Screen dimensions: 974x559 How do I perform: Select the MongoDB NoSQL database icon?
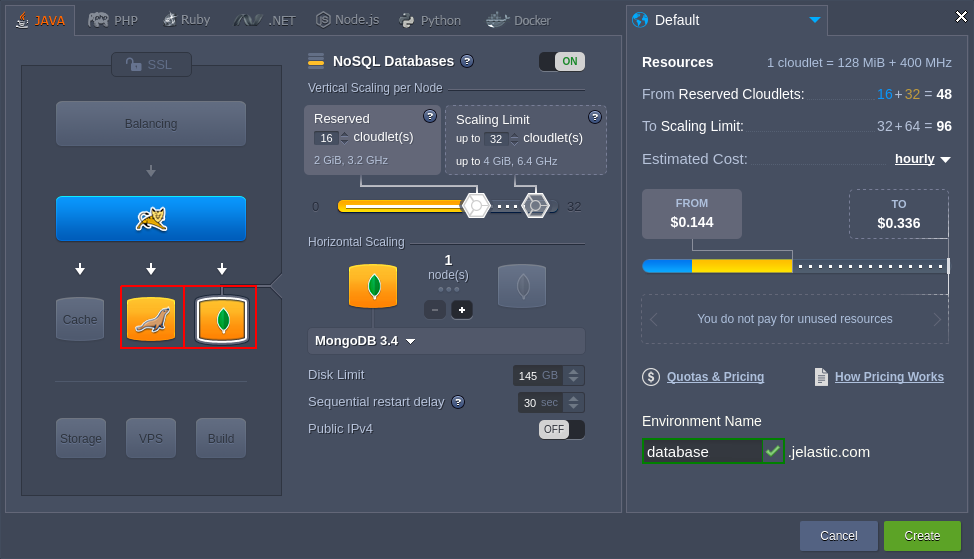[x=221, y=319]
